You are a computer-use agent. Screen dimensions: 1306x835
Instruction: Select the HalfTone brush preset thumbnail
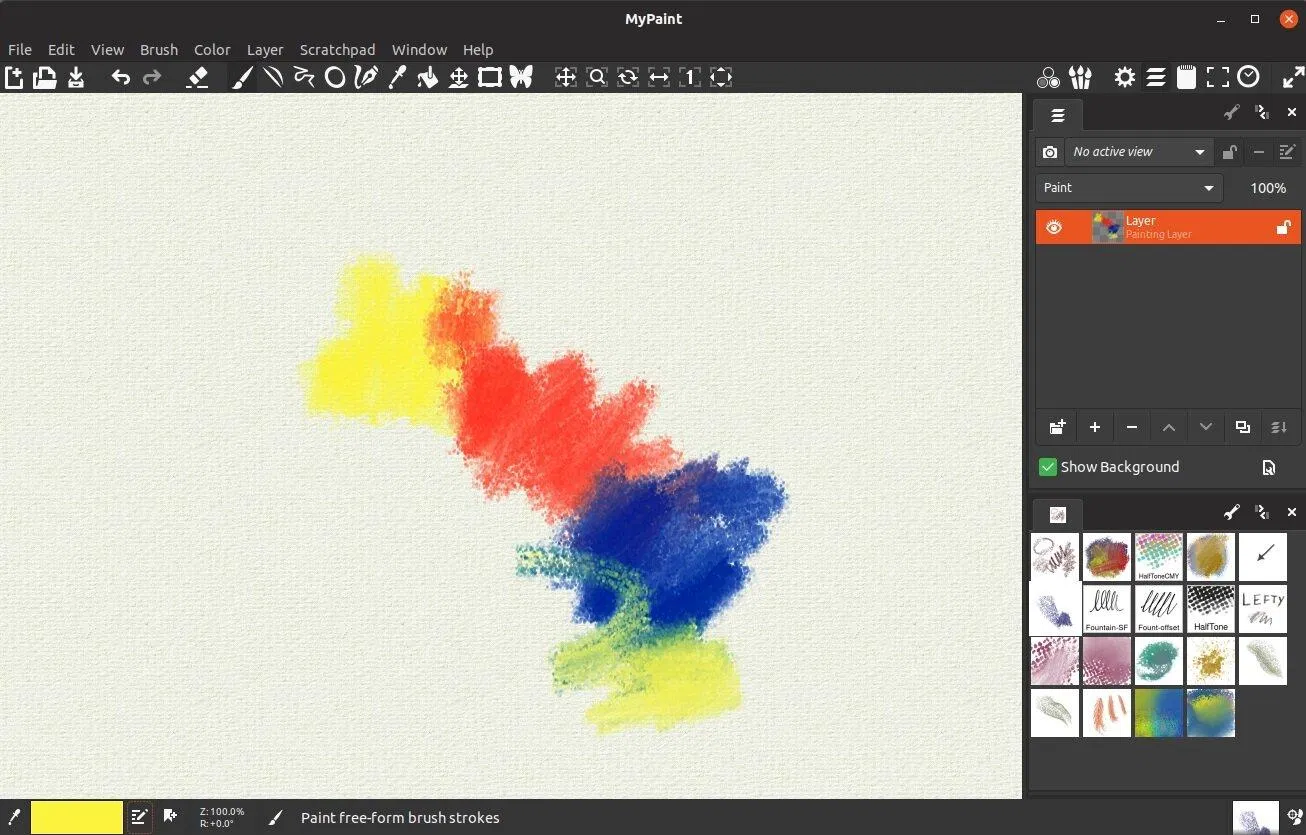click(1211, 609)
